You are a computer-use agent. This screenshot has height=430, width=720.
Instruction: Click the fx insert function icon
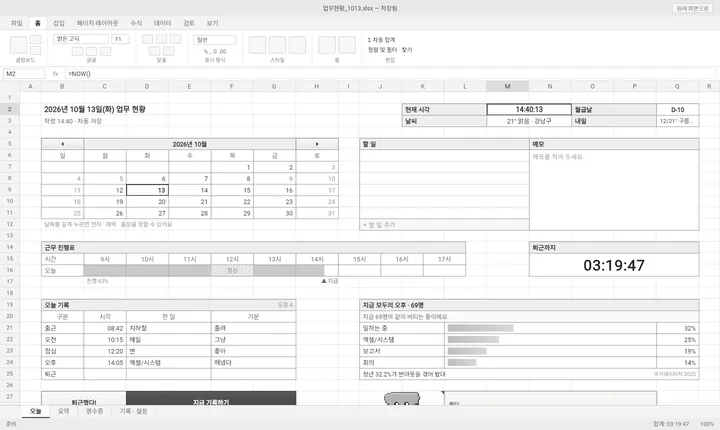55,74
